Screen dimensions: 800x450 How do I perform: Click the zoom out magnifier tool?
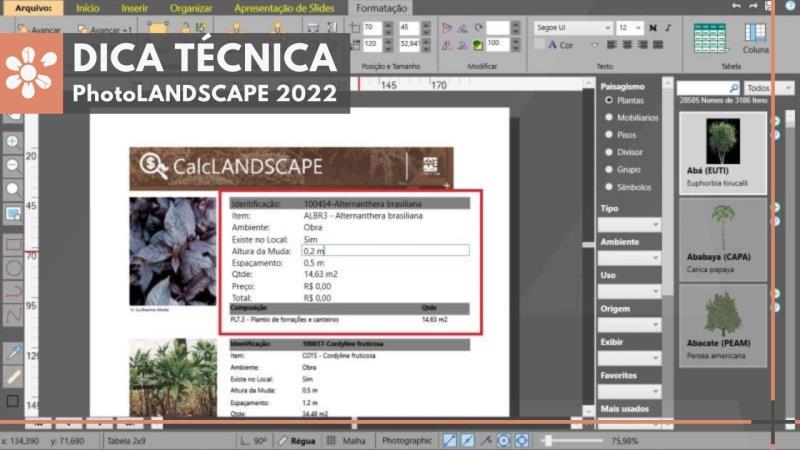coord(13,165)
